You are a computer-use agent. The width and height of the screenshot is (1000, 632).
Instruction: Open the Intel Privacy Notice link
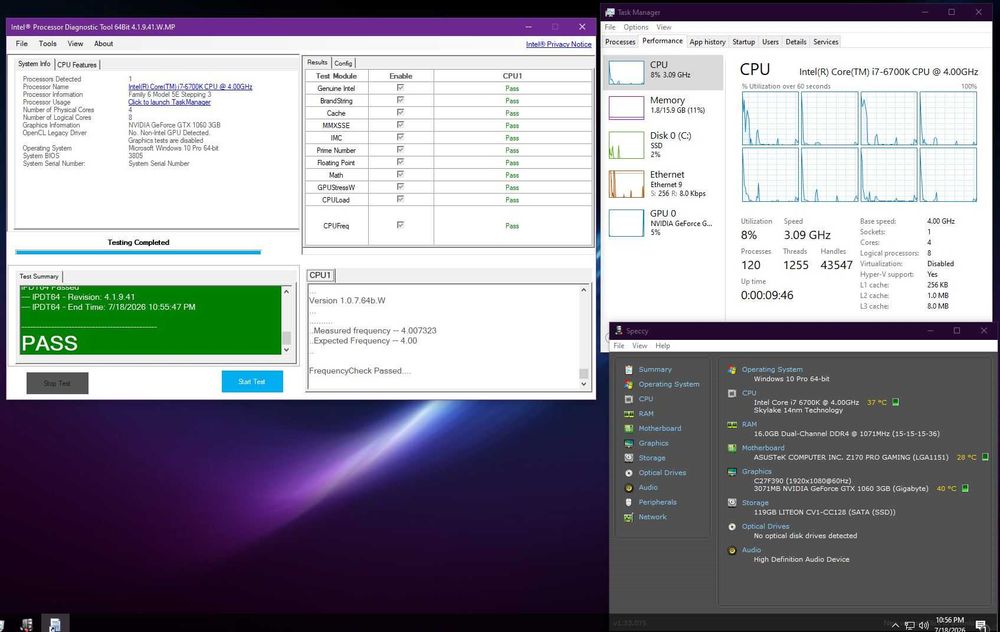(558, 44)
